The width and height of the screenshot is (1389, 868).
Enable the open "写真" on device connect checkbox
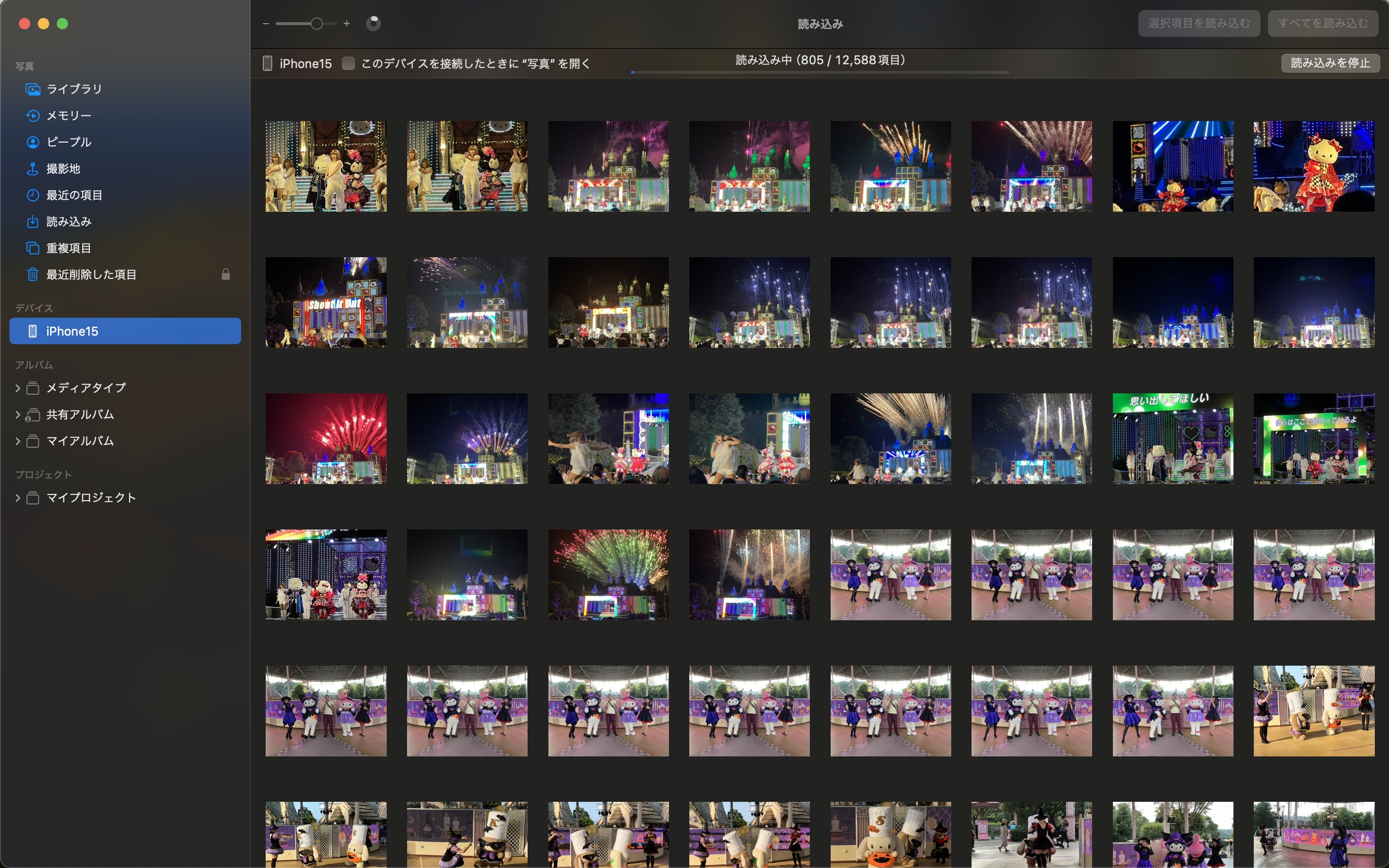[348, 63]
